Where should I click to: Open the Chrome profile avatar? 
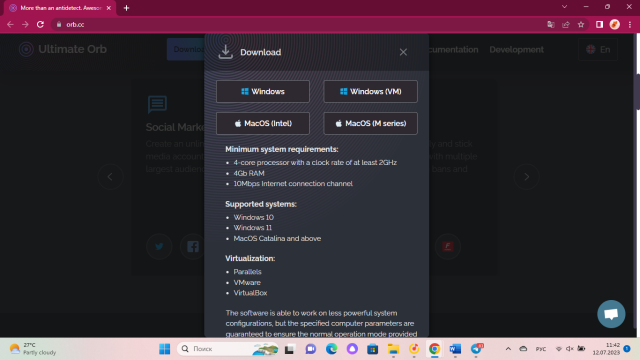point(614,24)
